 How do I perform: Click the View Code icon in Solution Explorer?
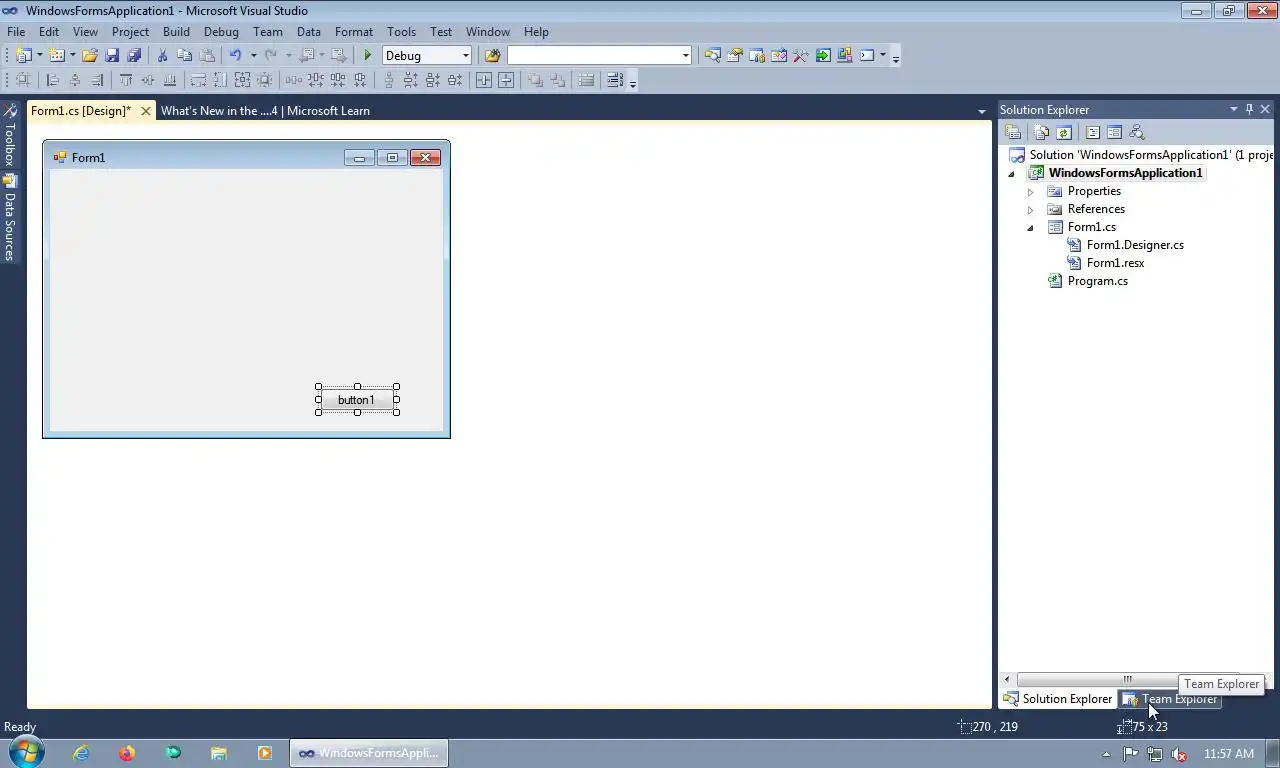tap(1093, 132)
